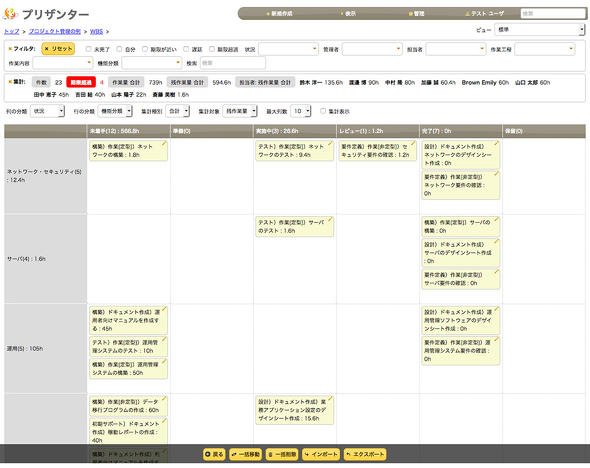
Task: Expand the 最大列数 dropdown
Action: [x=301, y=111]
